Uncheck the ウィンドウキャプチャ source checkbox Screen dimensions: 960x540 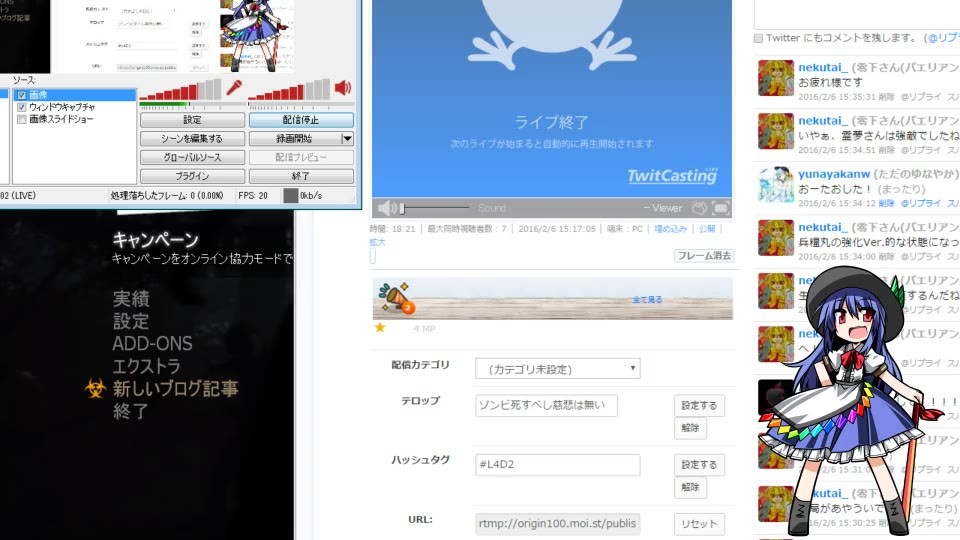(x=22, y=107)
